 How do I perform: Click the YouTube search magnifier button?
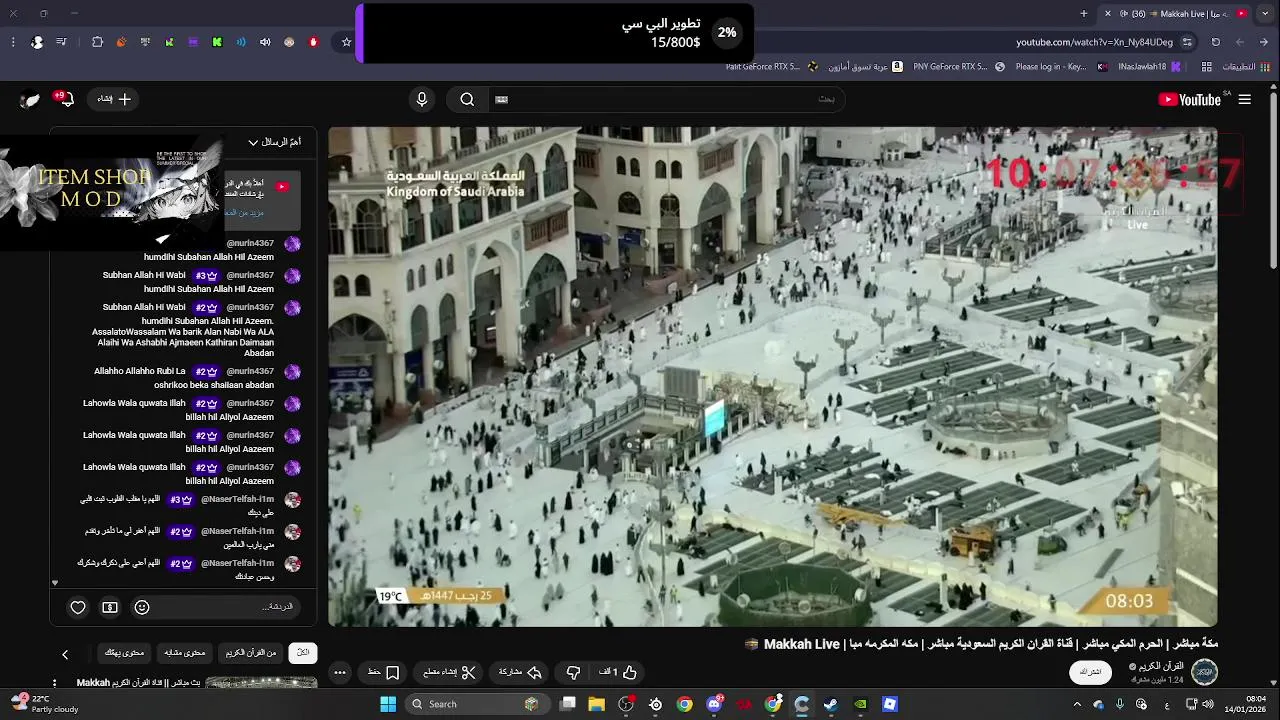pyautogui.click(x=467, y=99)
